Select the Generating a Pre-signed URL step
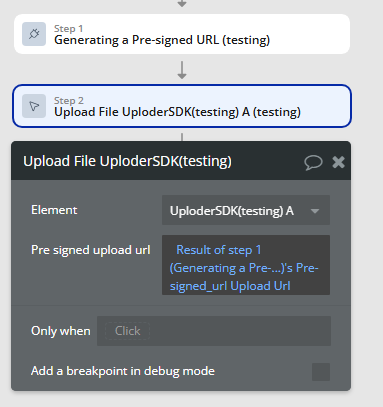 point(182,34)
